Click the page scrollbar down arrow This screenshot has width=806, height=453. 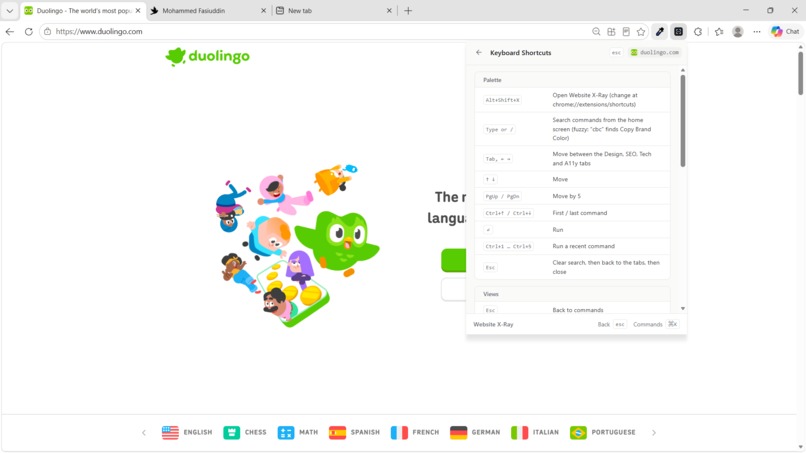click(800, 447)
